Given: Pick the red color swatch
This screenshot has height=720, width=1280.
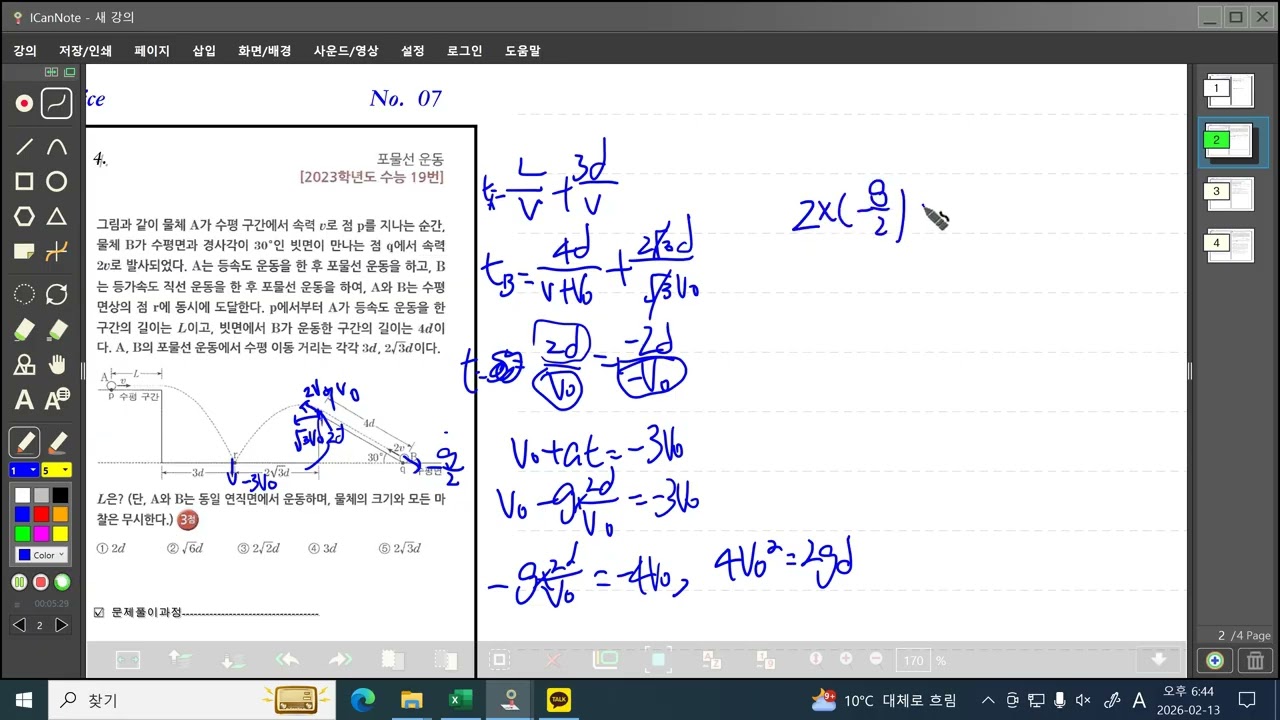Looking at the screenshot, I should coord(41,514).
